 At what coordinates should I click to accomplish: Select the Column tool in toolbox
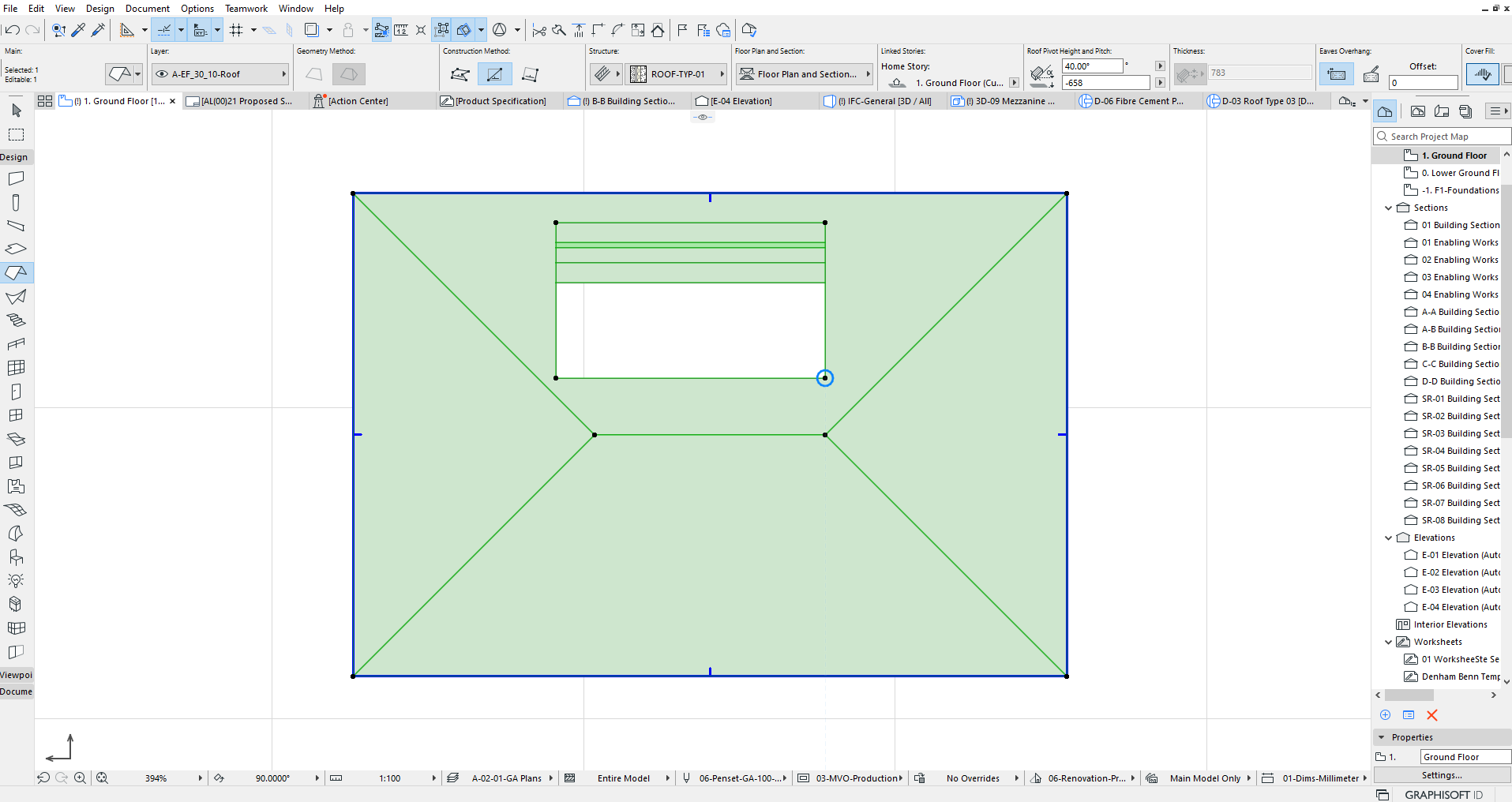point(16,202)
